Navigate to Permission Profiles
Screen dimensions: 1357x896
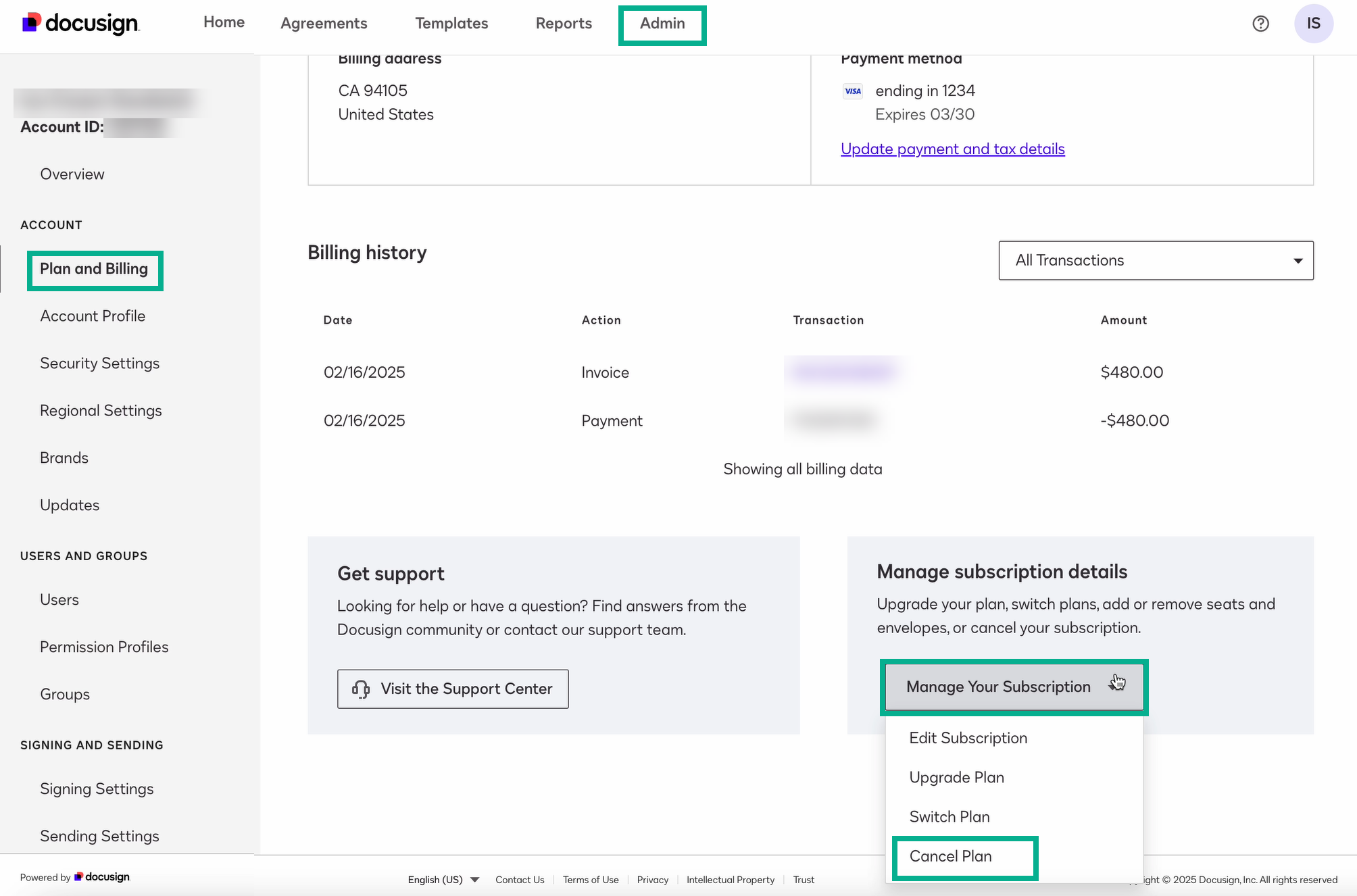pyautogui.click(x=104, y=647)
